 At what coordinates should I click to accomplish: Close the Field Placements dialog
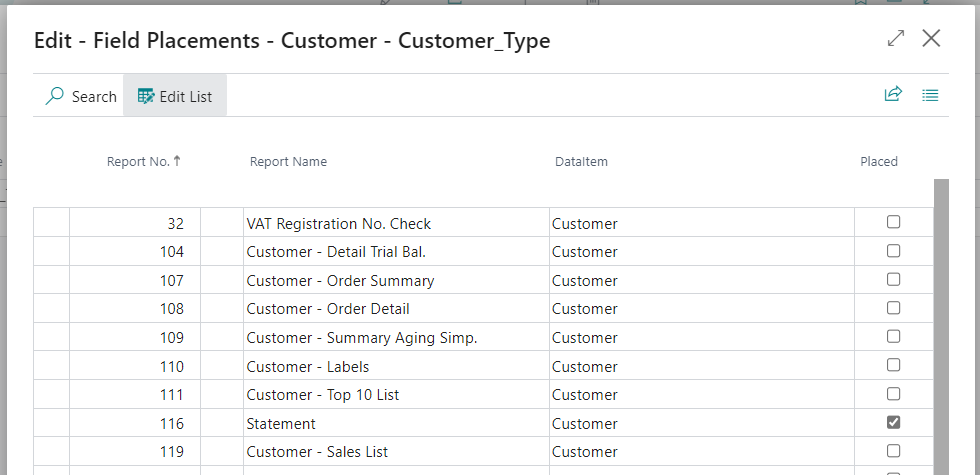(931, 38)
